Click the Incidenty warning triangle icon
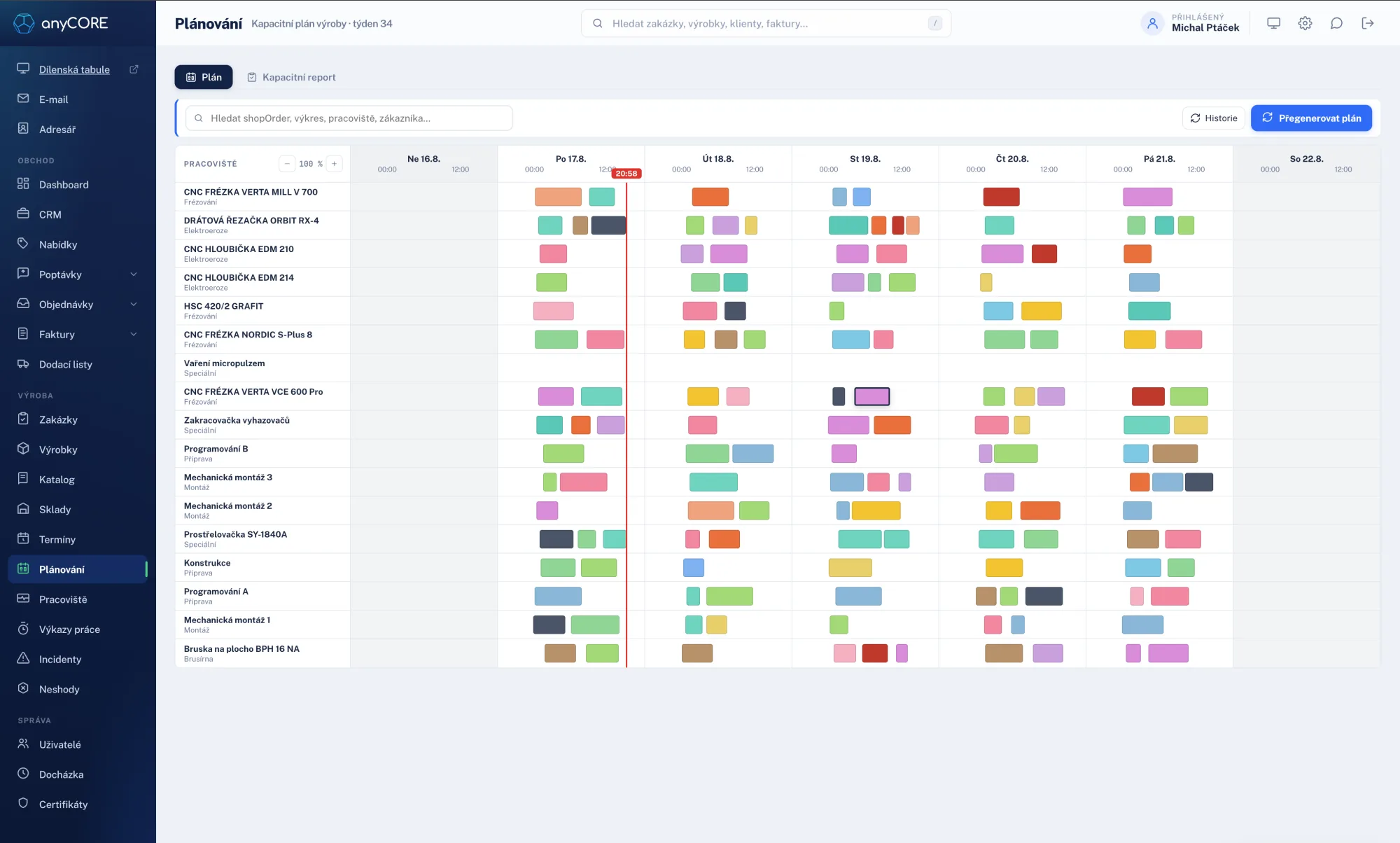1400x843 pixels. pos(23,659)
